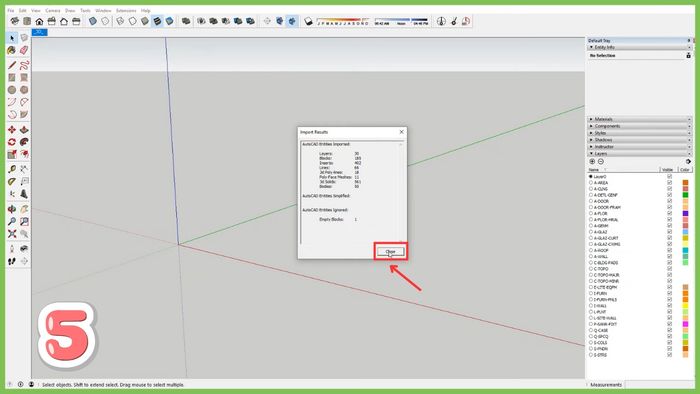This screenshot has height=394, width=700.
Task: Click the Visible column header
Action: (667, 170)
